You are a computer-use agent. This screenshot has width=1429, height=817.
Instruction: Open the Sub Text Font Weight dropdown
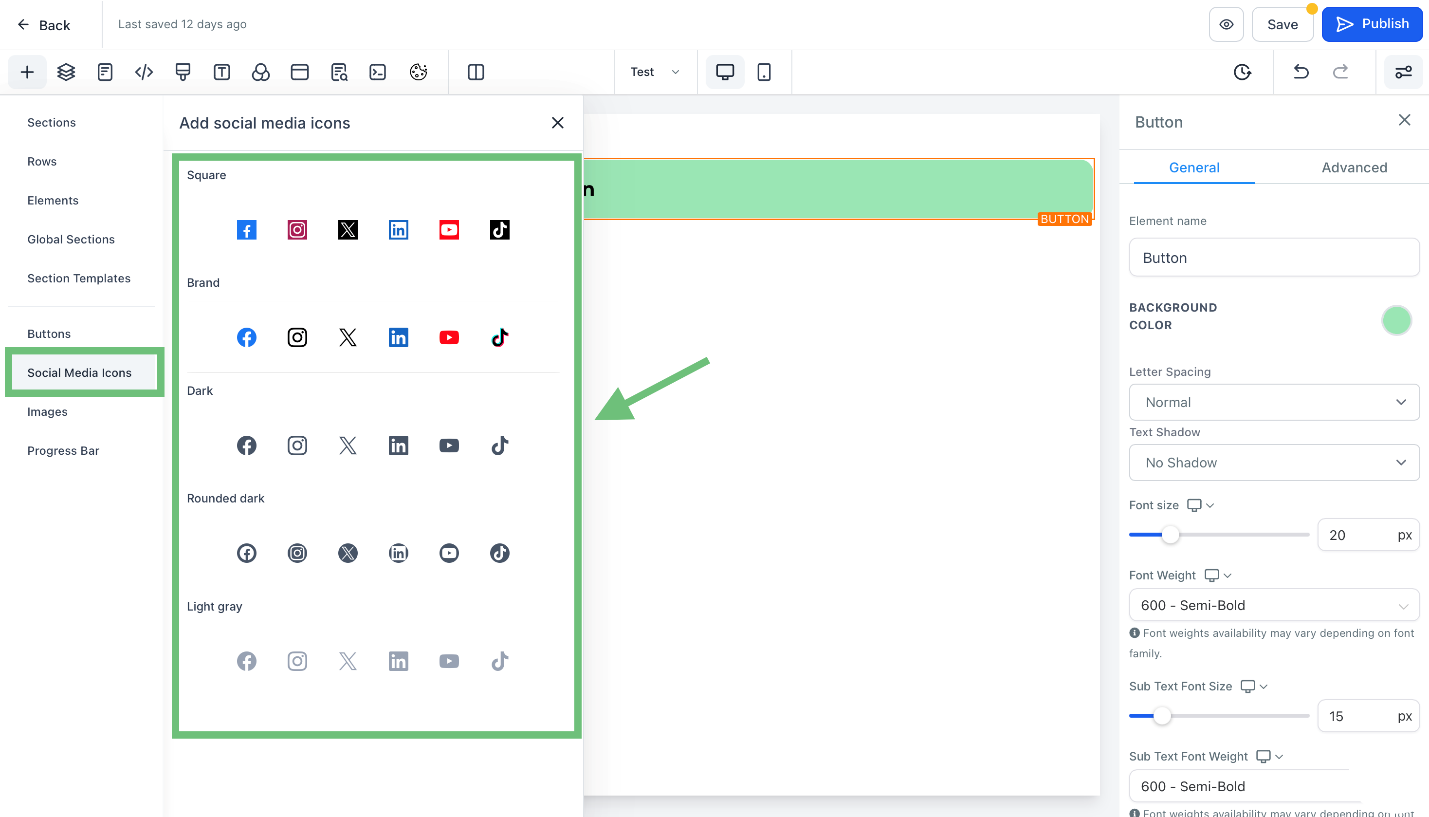(x=1274, y=786)
